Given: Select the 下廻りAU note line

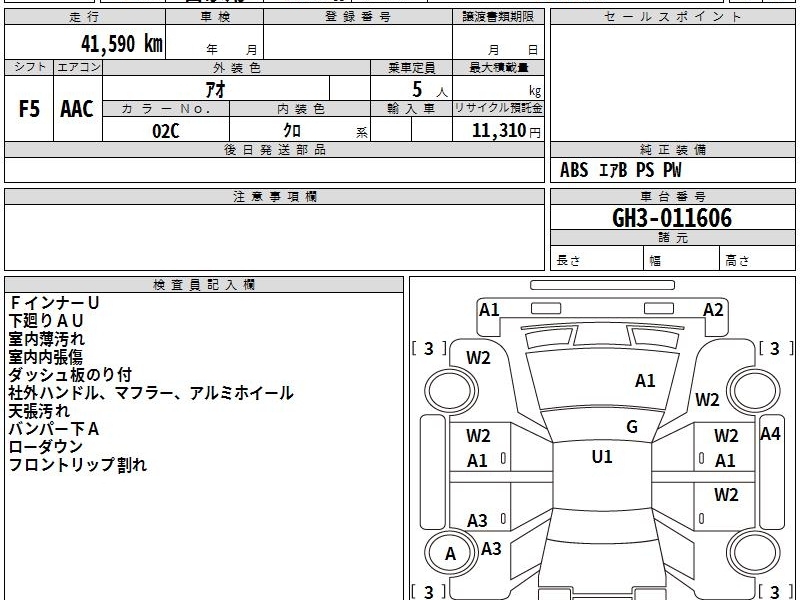Looking at the screenshot, I should click(x=46, y=321).
